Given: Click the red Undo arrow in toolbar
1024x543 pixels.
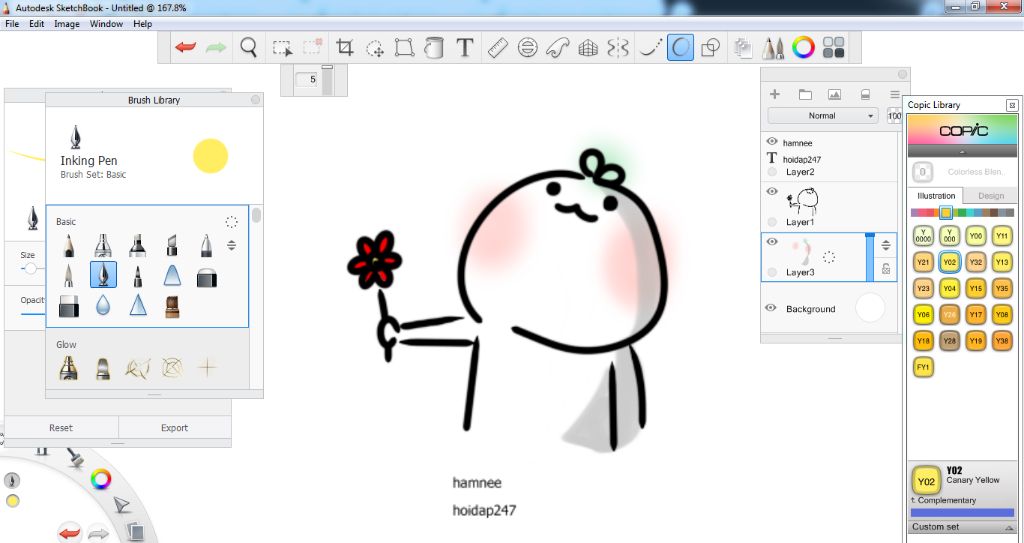Looking at the screenshot, I should pos(185,48).
